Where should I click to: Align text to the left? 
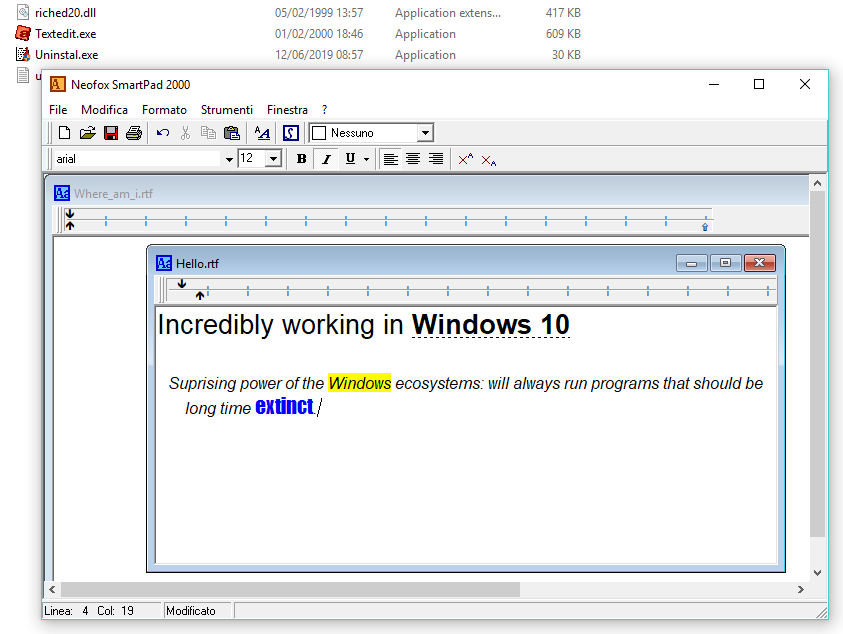coord(390,159)
